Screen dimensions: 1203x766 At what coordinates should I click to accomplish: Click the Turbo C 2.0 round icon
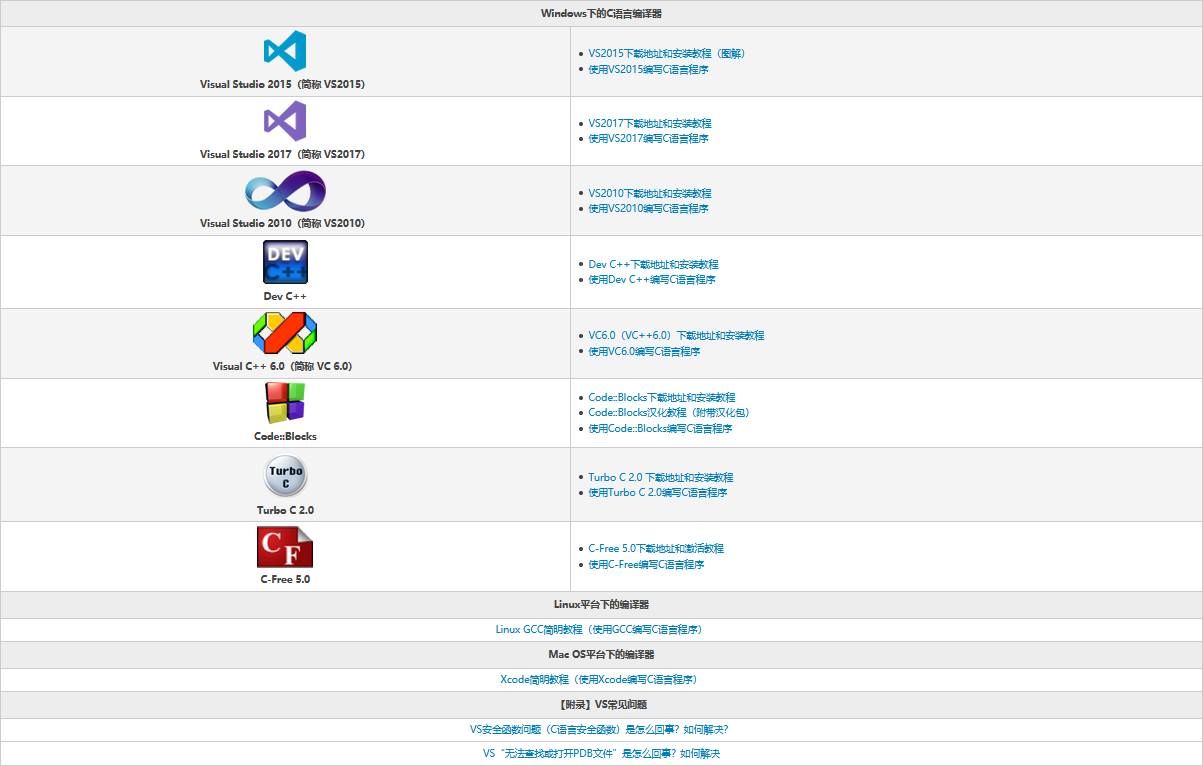tap(285, 474)
